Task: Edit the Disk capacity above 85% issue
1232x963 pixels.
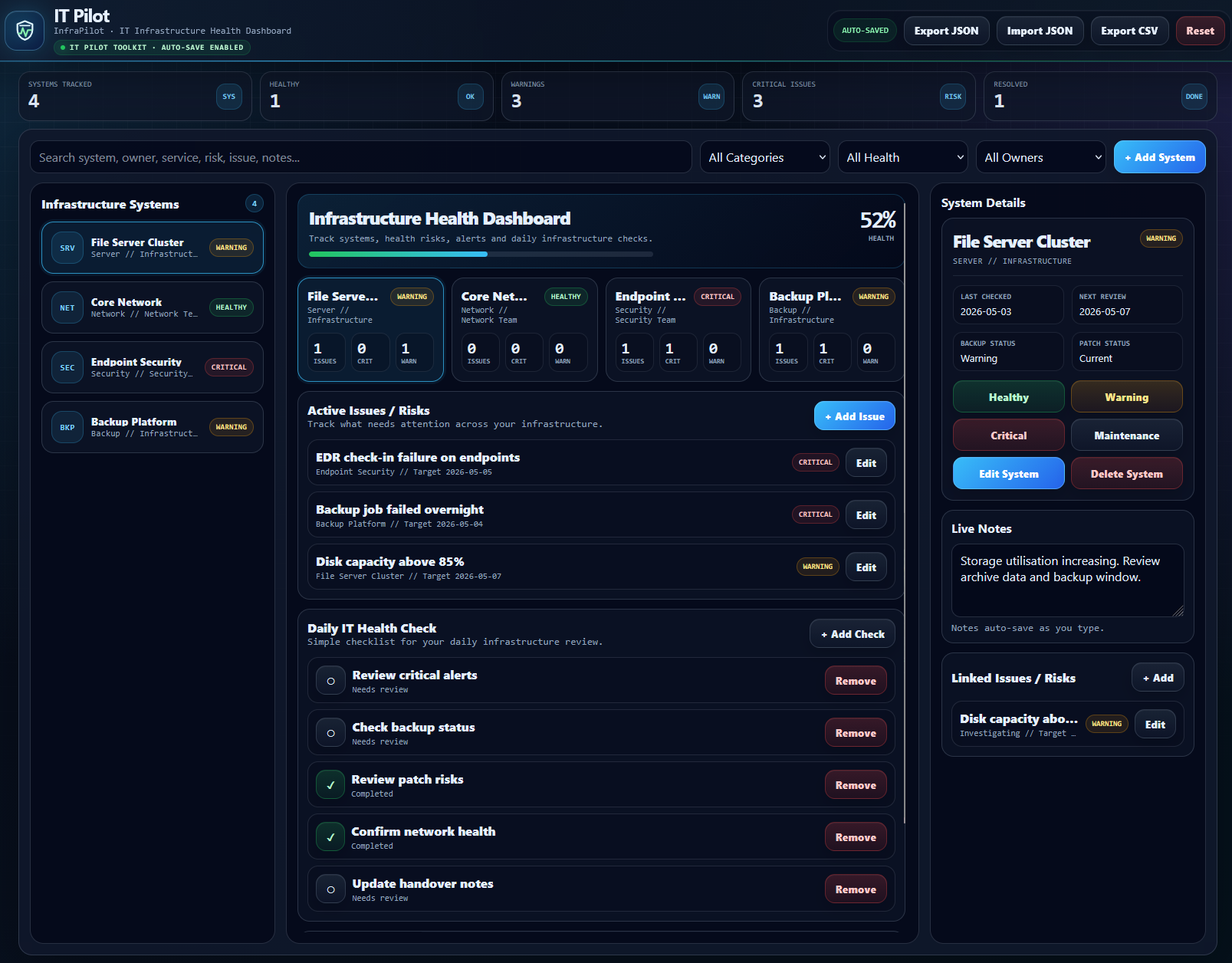Action: [x=866, y=567]
